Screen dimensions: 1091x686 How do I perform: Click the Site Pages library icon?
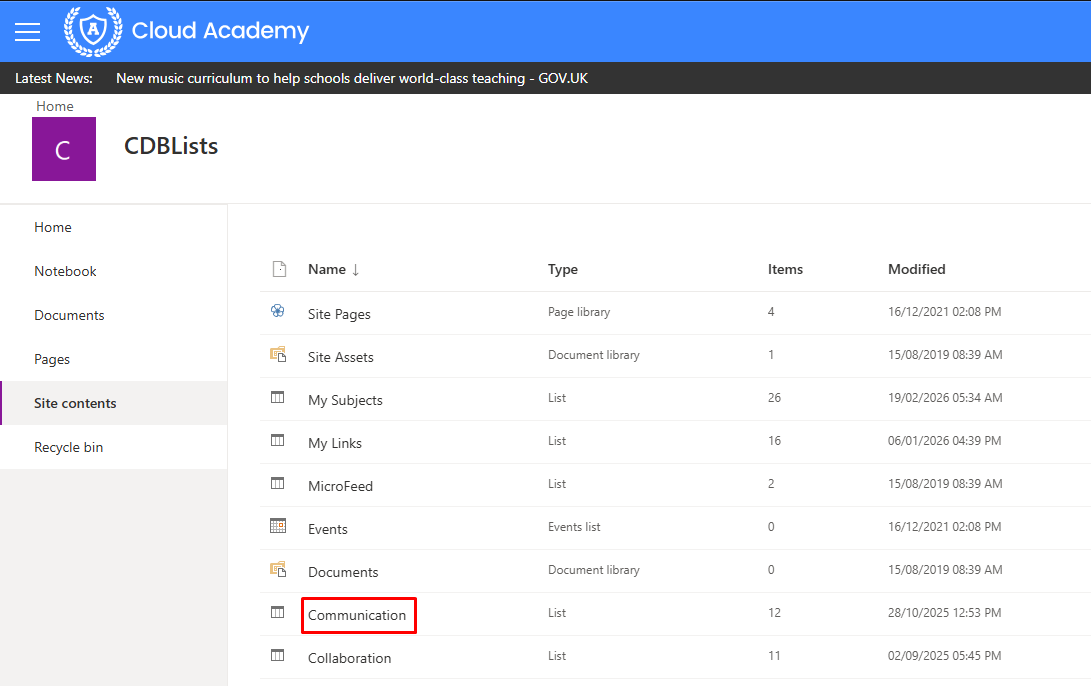pos(278,311)
